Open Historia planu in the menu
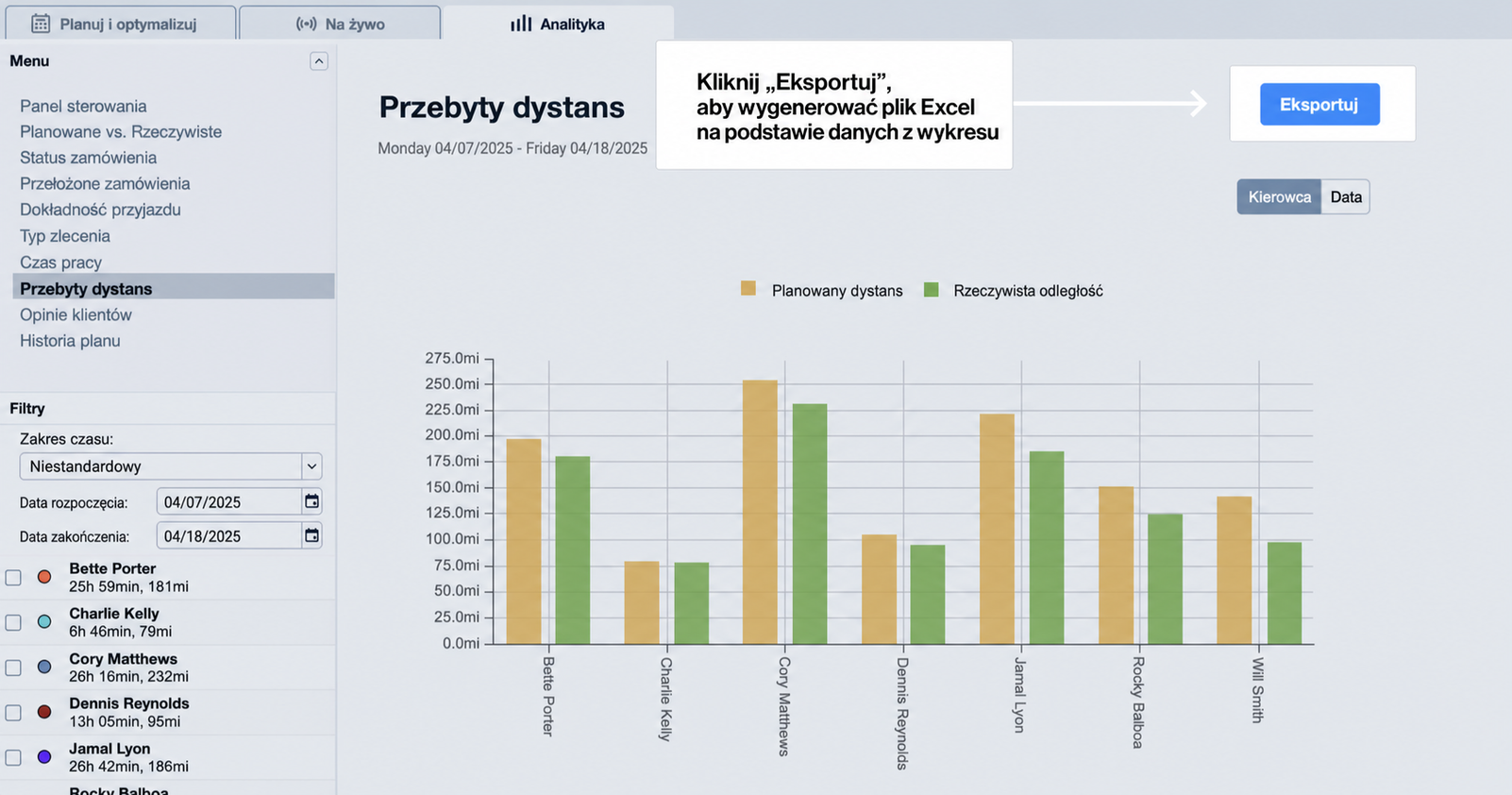 [x=70, y=341]
